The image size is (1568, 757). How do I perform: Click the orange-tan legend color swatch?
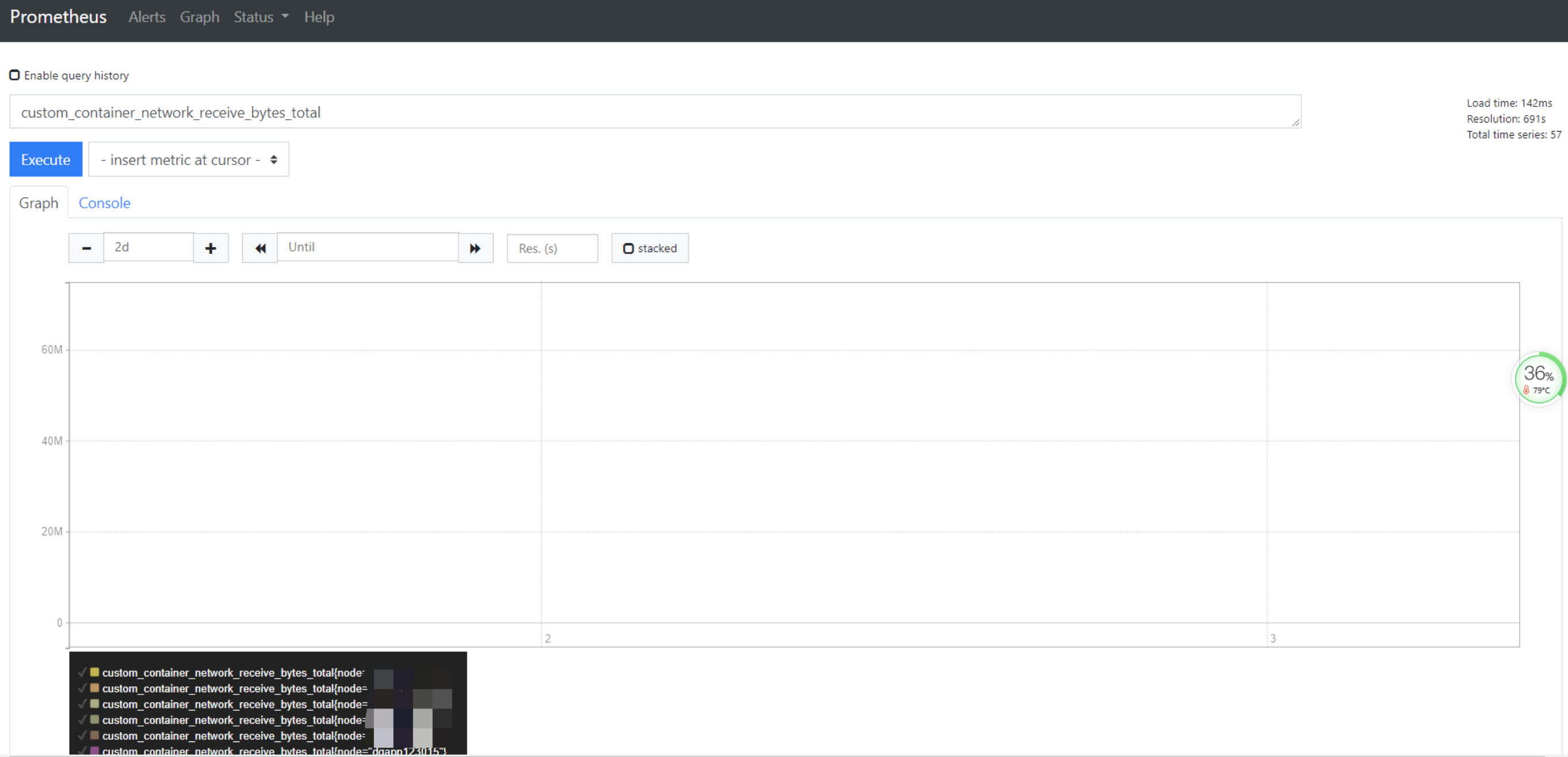[x=95, y=688]
